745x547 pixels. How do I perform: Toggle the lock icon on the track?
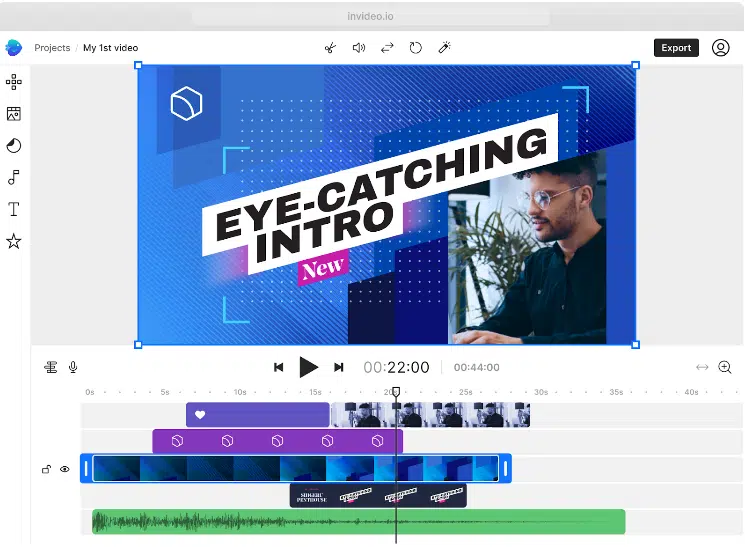coord(46,469)
